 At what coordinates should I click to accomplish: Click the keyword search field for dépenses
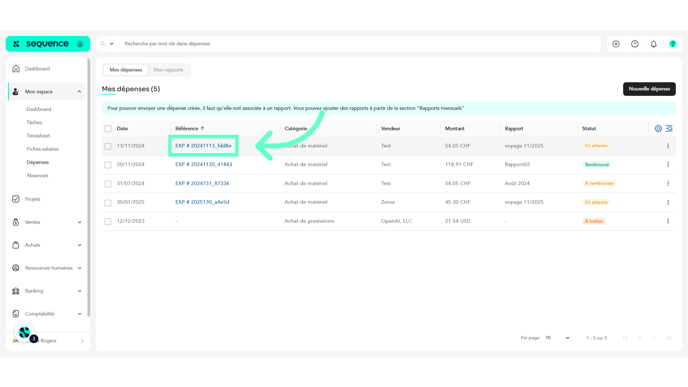pos(360,44)
